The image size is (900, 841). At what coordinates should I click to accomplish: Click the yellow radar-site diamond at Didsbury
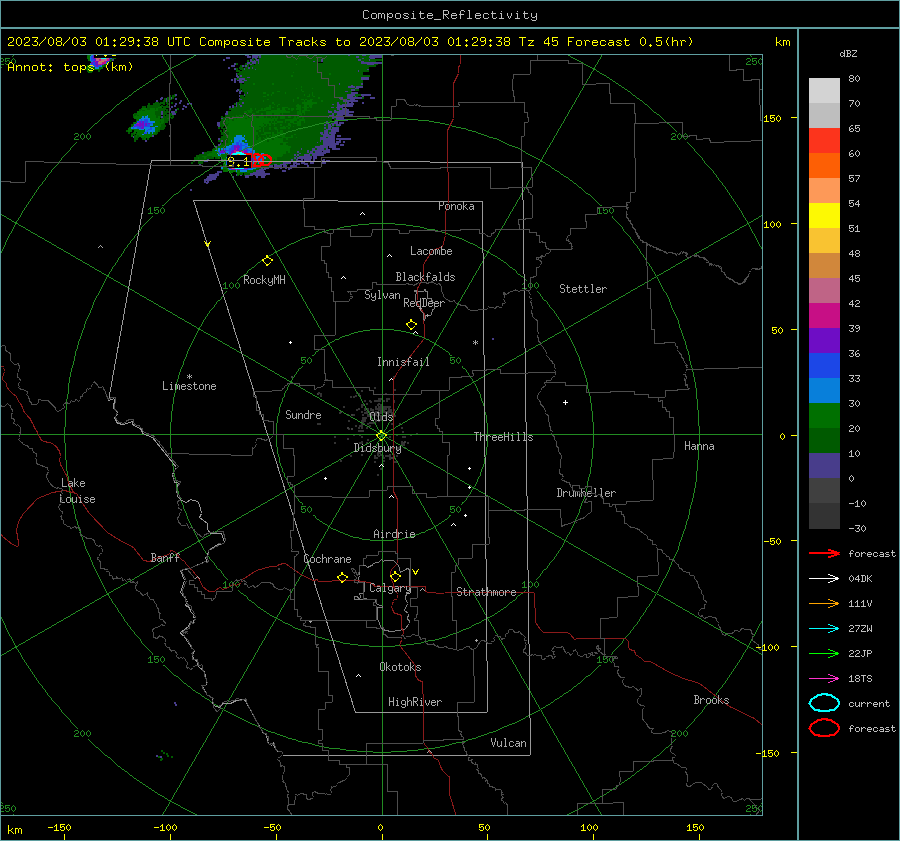pos(381,436)
